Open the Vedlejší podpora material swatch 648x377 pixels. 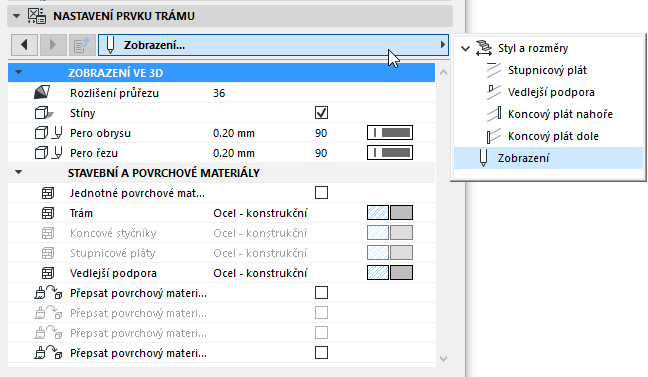390,272
